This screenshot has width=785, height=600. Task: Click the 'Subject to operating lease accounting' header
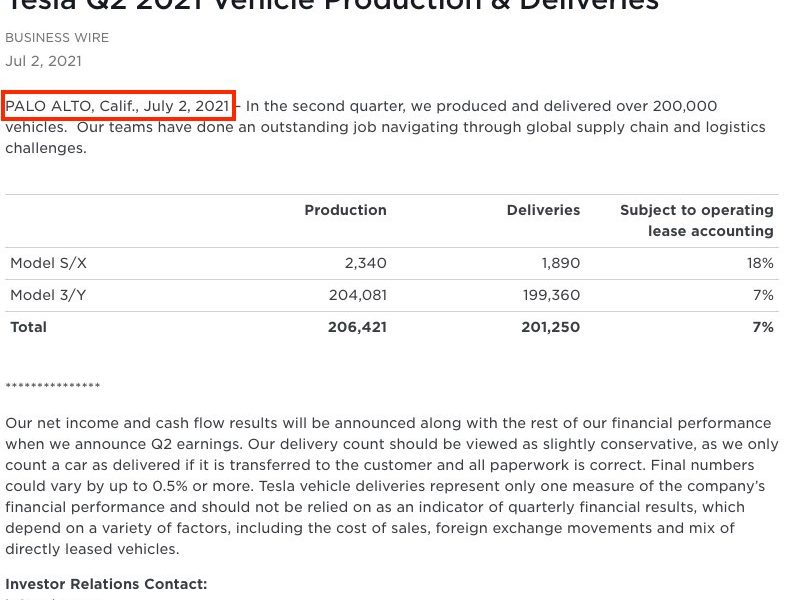coord(697,220)
